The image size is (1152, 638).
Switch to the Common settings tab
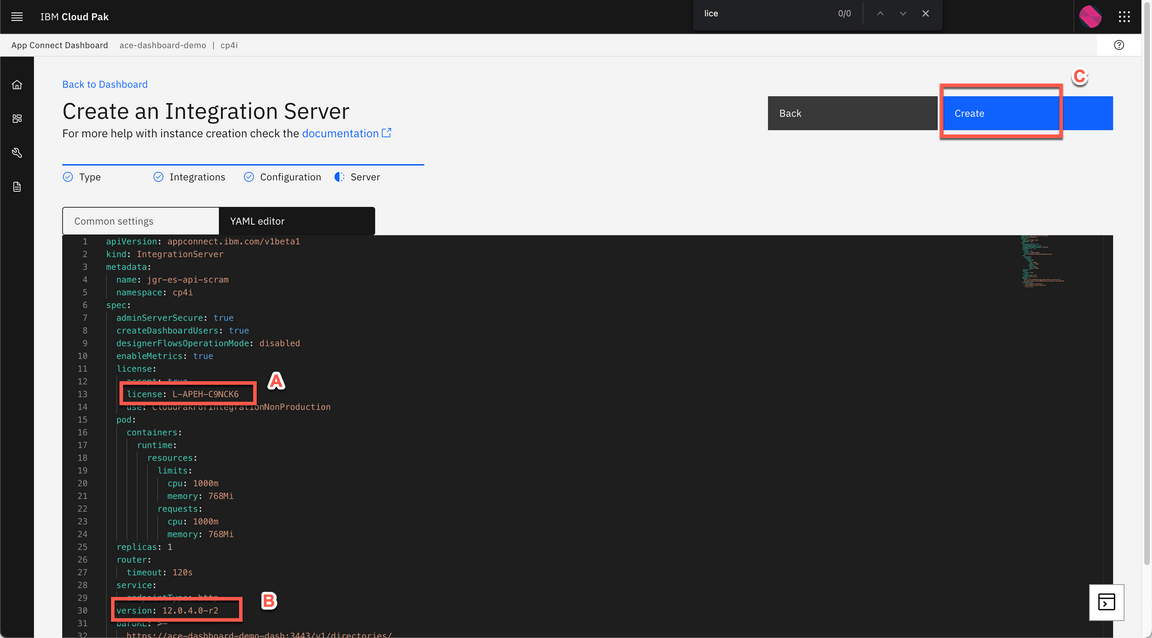pyautogui.click(x=140, y=221)
